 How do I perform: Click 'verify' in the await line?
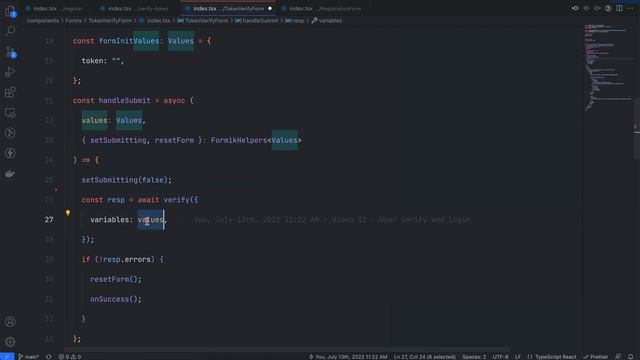pos(176,200)
